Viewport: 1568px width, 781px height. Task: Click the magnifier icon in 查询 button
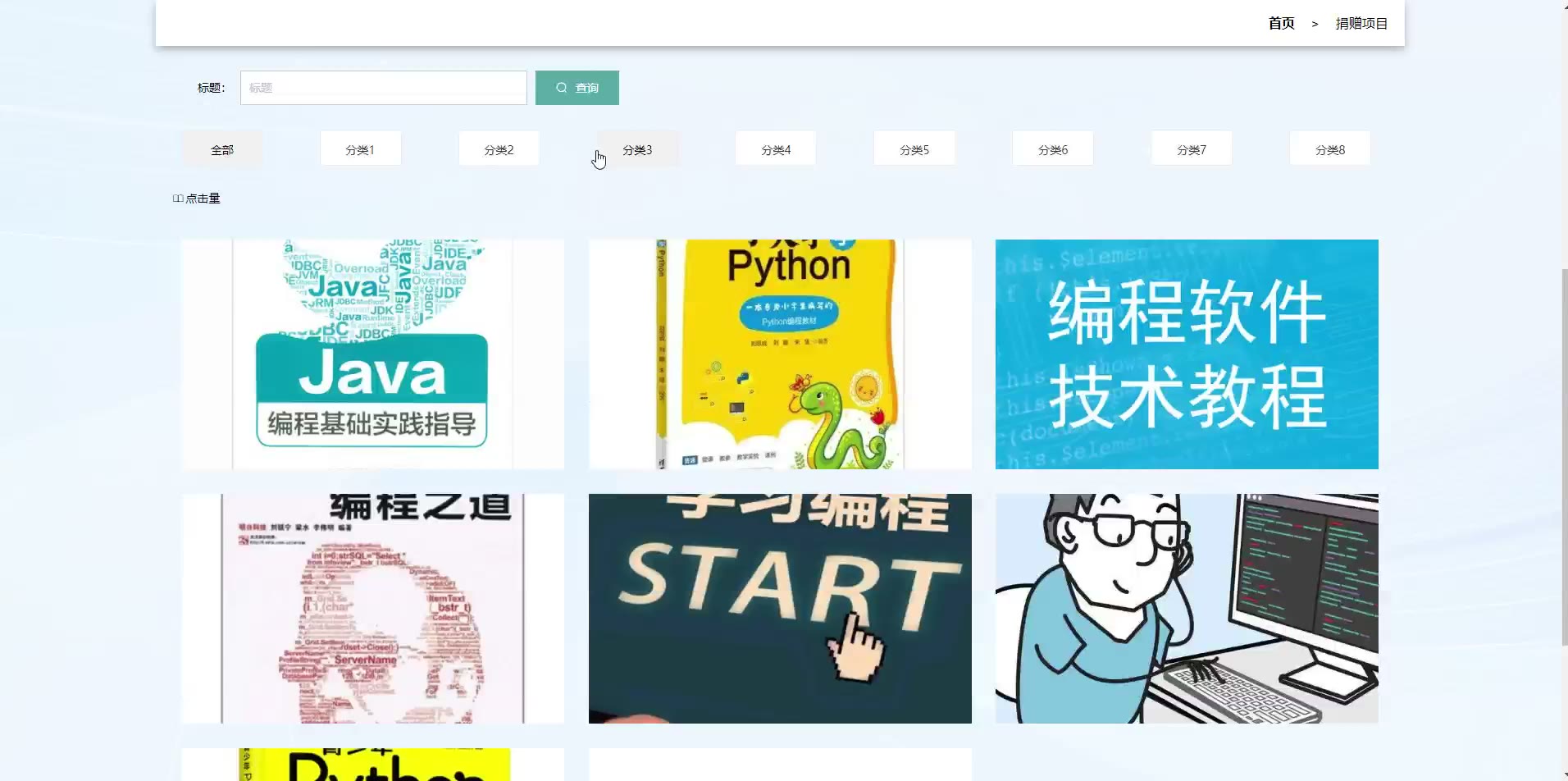pos(562,88)
